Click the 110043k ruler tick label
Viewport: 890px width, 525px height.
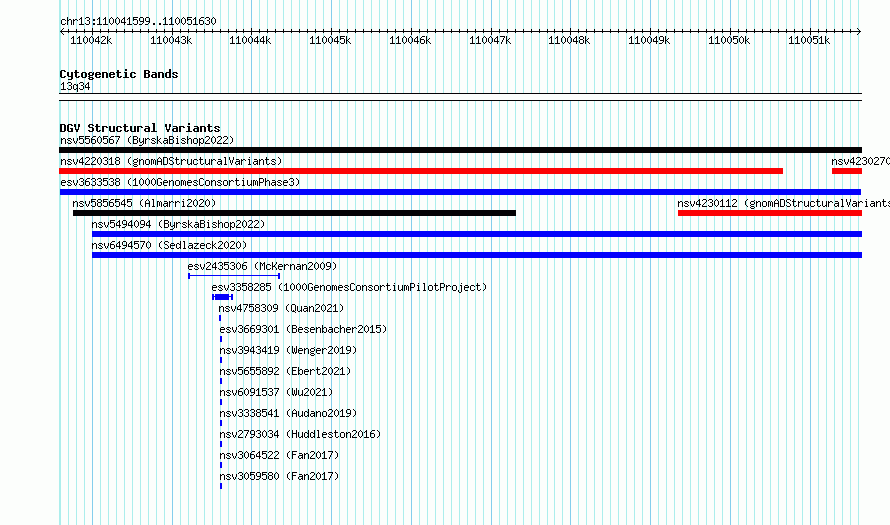(x=171, y=40)
